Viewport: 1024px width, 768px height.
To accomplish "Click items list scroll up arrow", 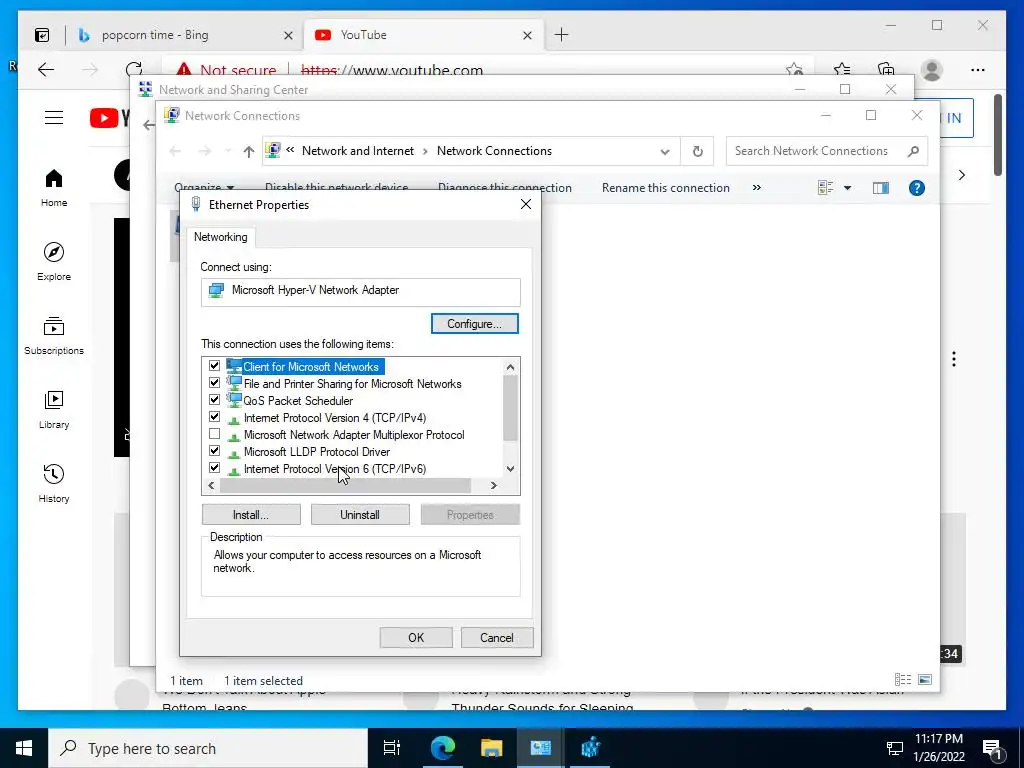I will (511, 367).
